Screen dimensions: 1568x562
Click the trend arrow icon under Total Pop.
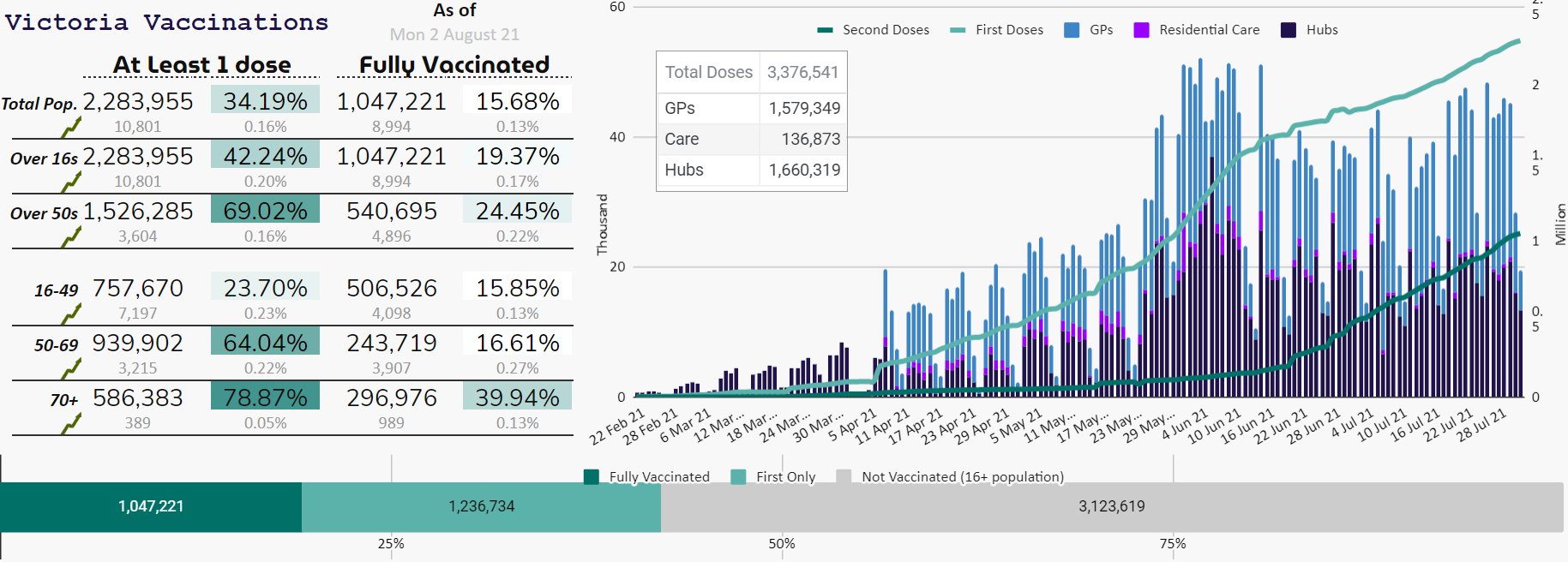pos(71,127)
